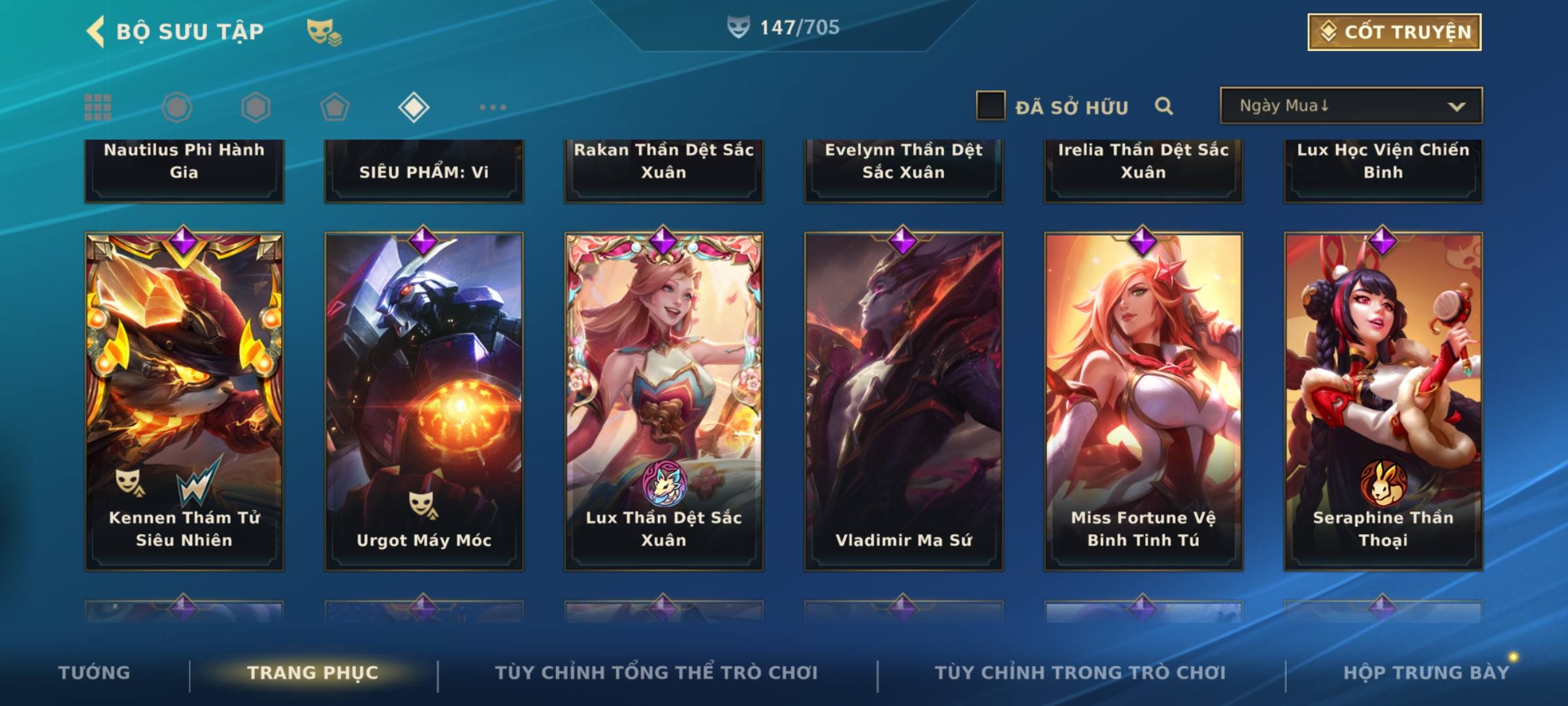Select the Vladimir Ma Sứ skin card
The width and height of the screenshot is (1568, 706).
click(904, 401)
